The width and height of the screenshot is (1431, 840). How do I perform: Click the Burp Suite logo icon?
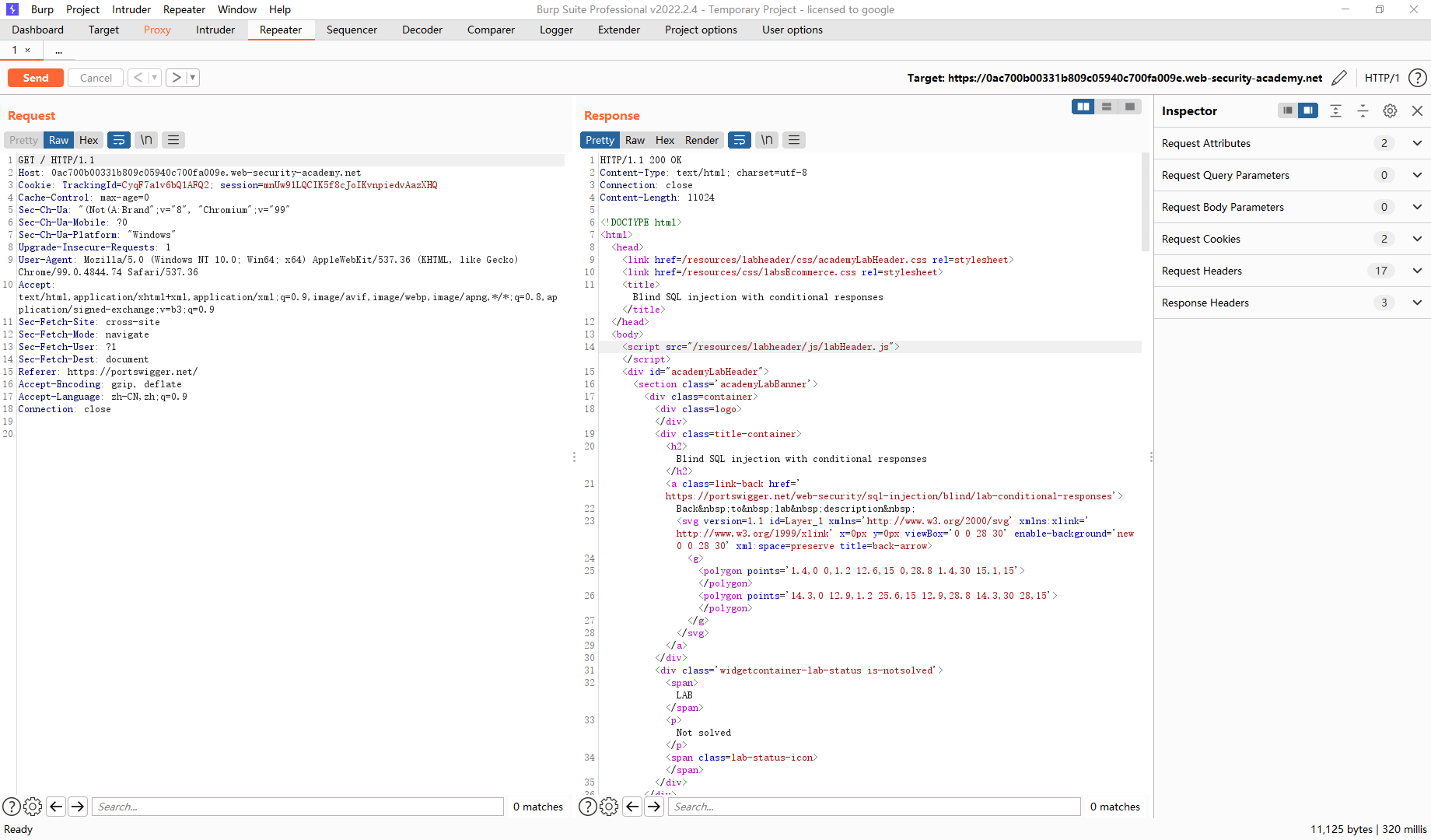tap(12, 9)
